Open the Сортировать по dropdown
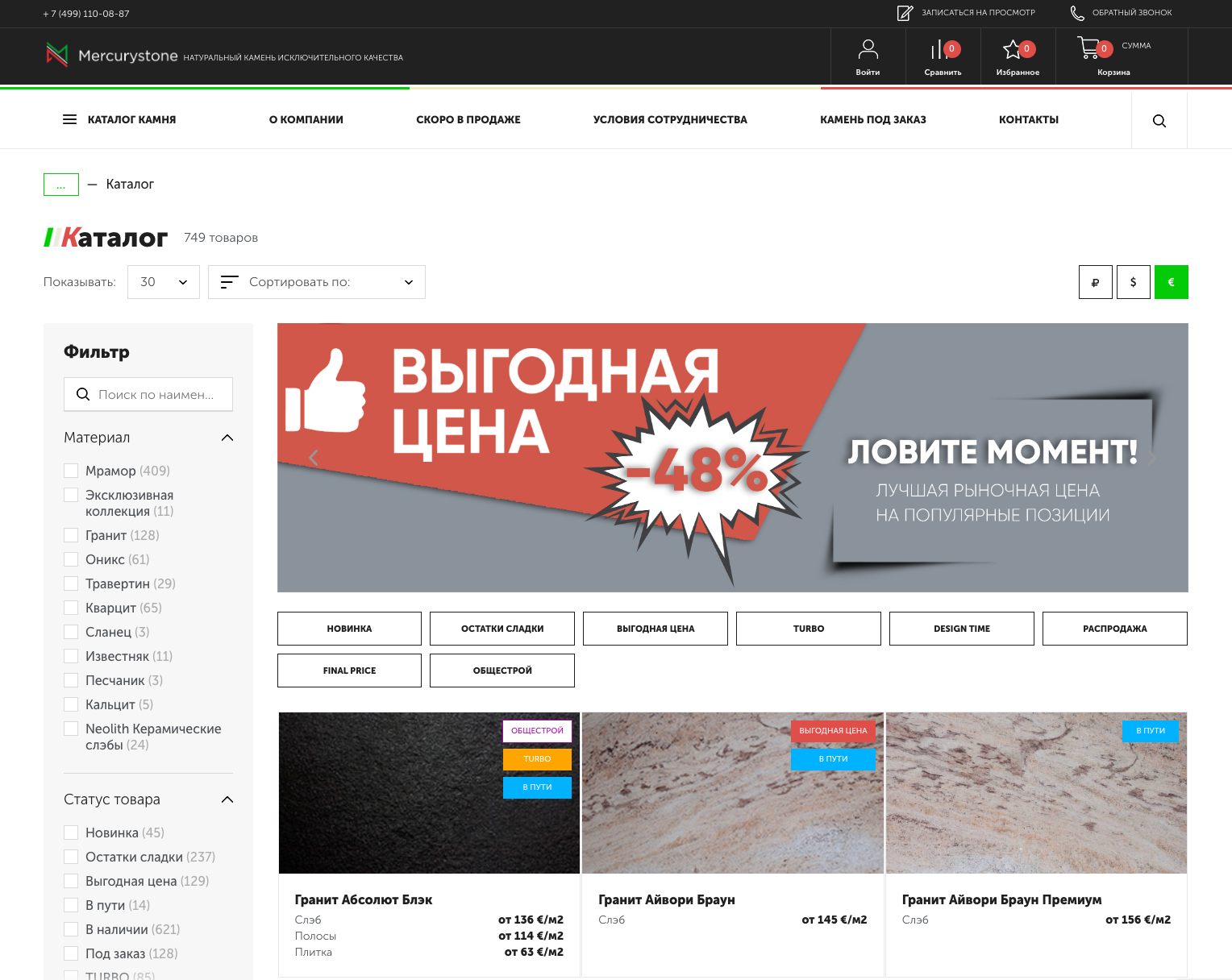Screen dimensions: 1232x980 coord(316,282)
